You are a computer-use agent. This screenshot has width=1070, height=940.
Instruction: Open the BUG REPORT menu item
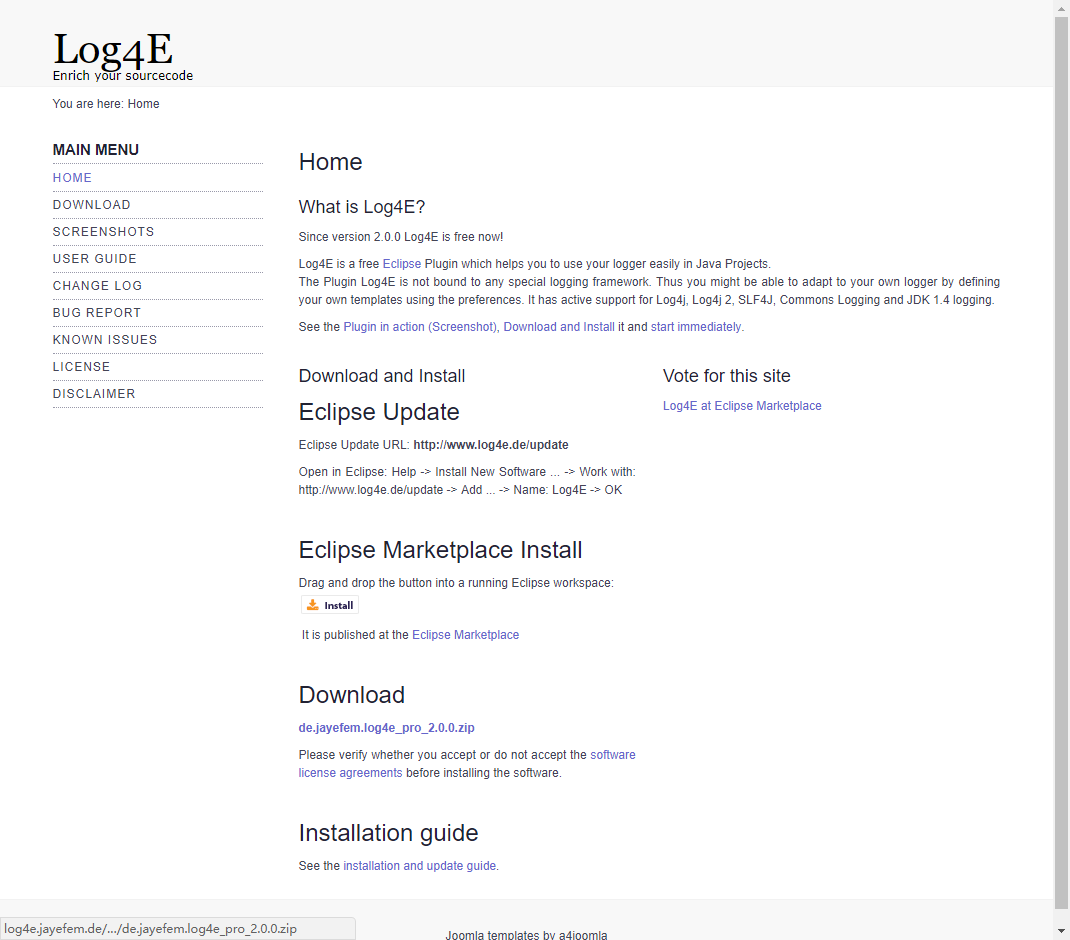point(96,313)
